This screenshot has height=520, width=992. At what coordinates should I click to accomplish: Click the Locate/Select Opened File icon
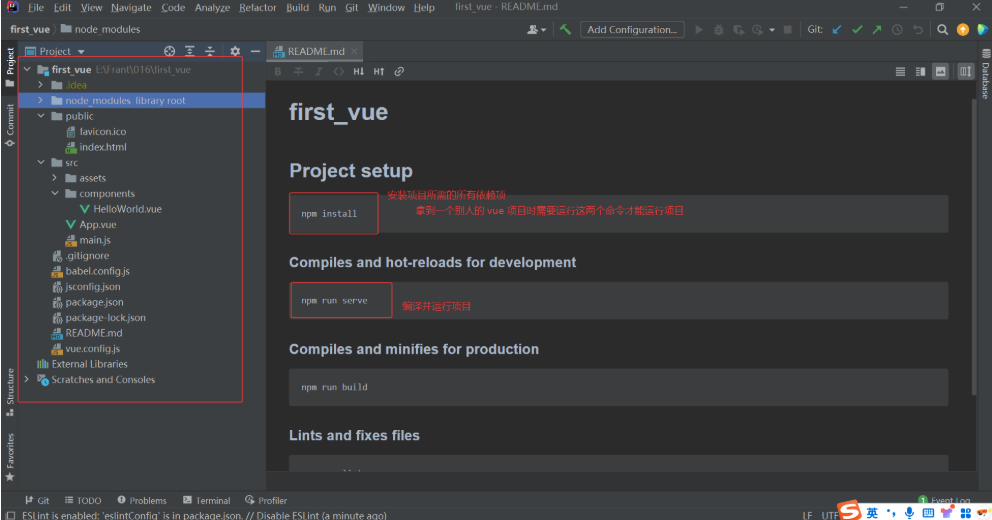[x=170, y=51]
